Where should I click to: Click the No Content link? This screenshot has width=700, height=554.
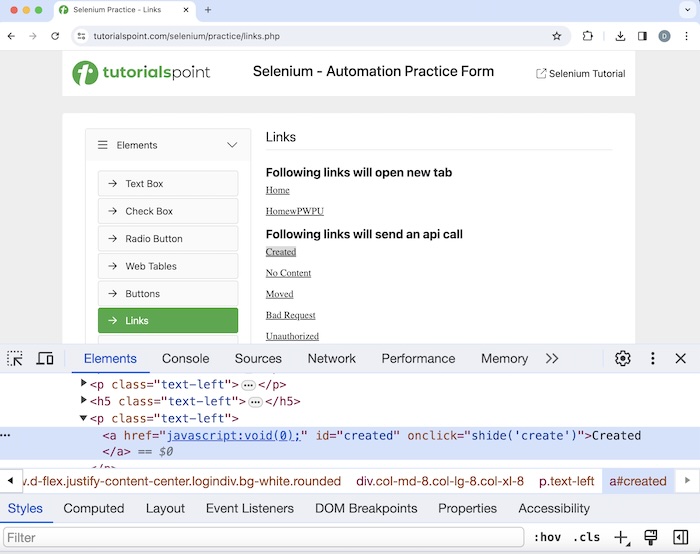pyautogui.click(x=288, y=273)
